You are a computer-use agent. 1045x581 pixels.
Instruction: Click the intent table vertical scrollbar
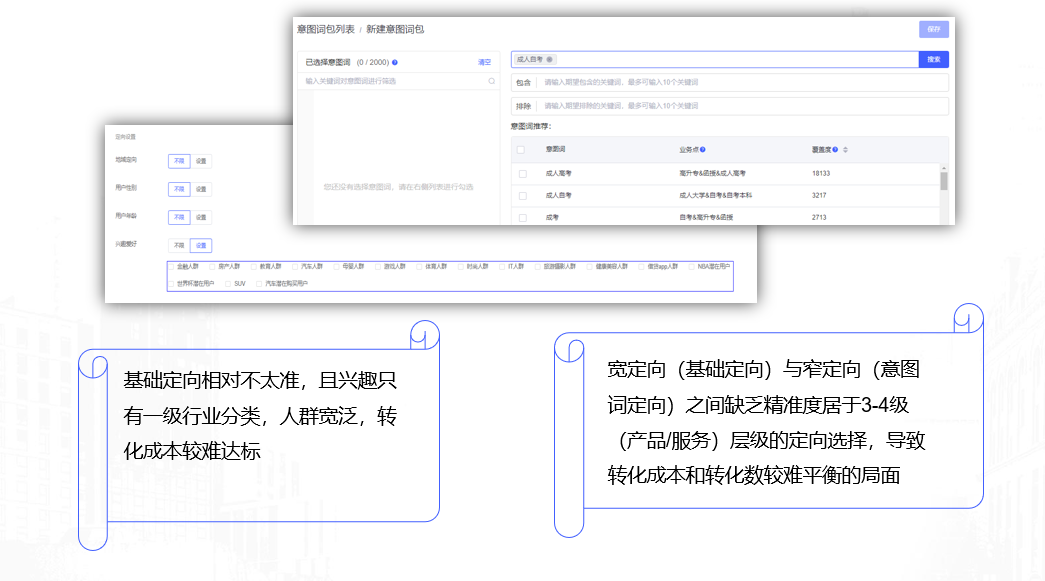(x=944, y=180)
